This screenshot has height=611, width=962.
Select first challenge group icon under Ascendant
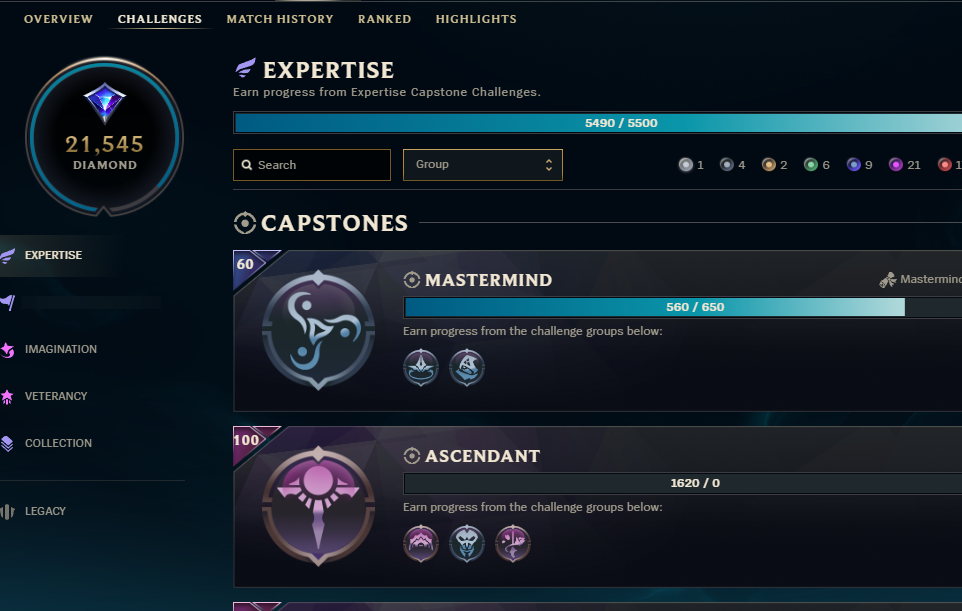[x=421, y=544]
